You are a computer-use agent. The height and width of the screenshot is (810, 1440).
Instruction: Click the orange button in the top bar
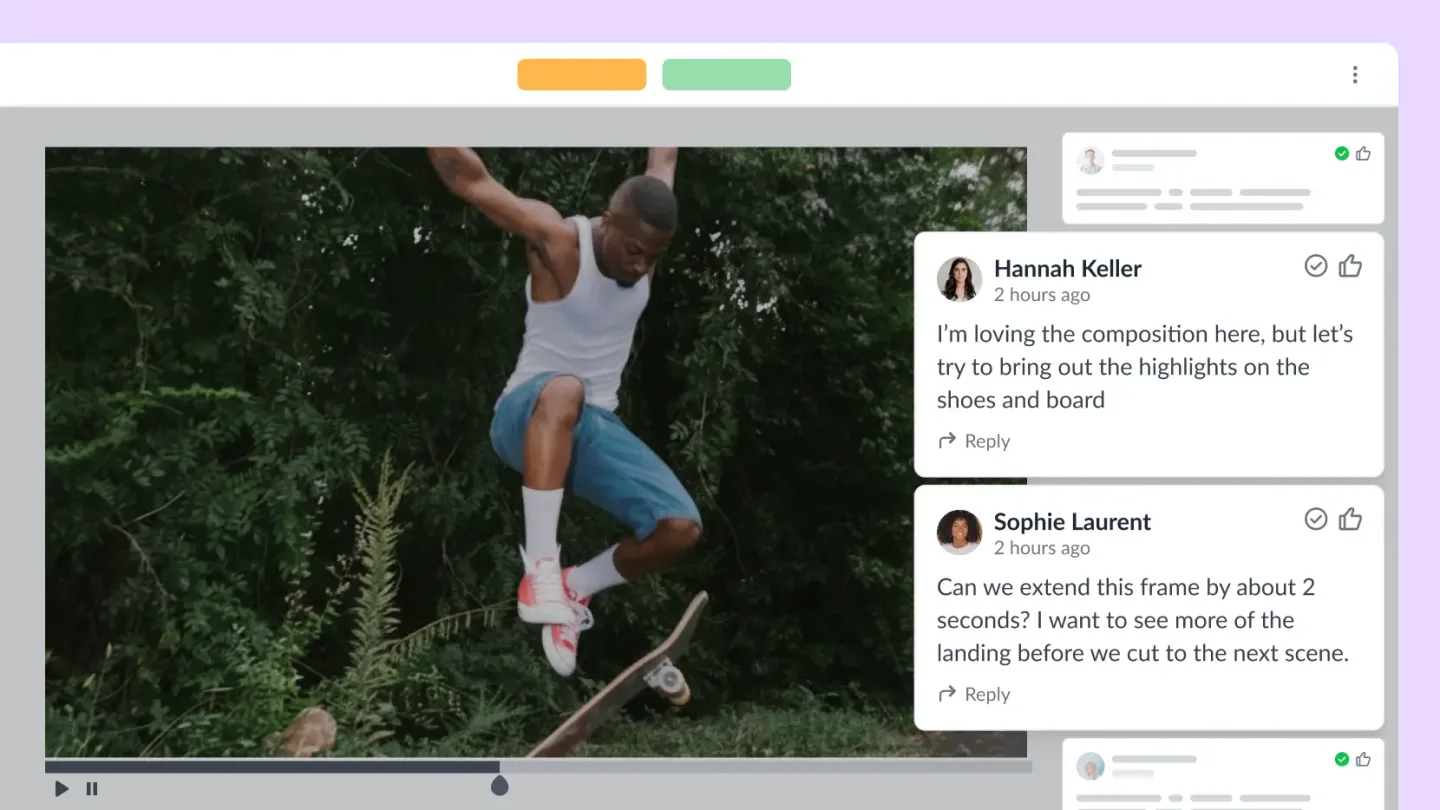582,75
